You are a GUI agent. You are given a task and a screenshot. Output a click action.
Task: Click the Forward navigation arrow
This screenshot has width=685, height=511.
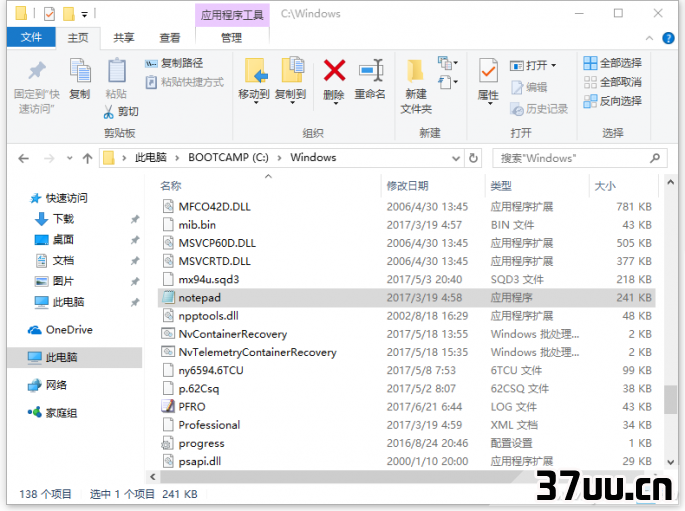pos(48,158)
